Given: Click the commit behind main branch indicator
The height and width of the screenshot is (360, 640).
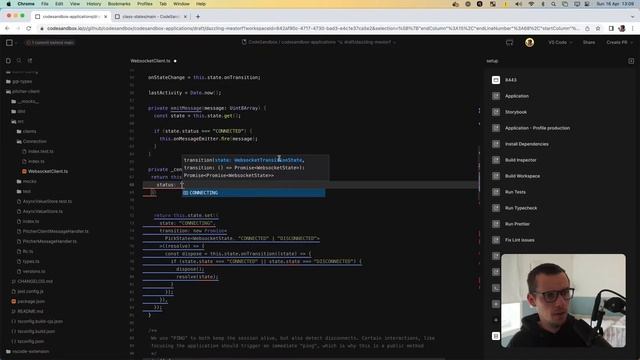Looking at the screenshot, I should pyautogui.click(x=50, y=42).
